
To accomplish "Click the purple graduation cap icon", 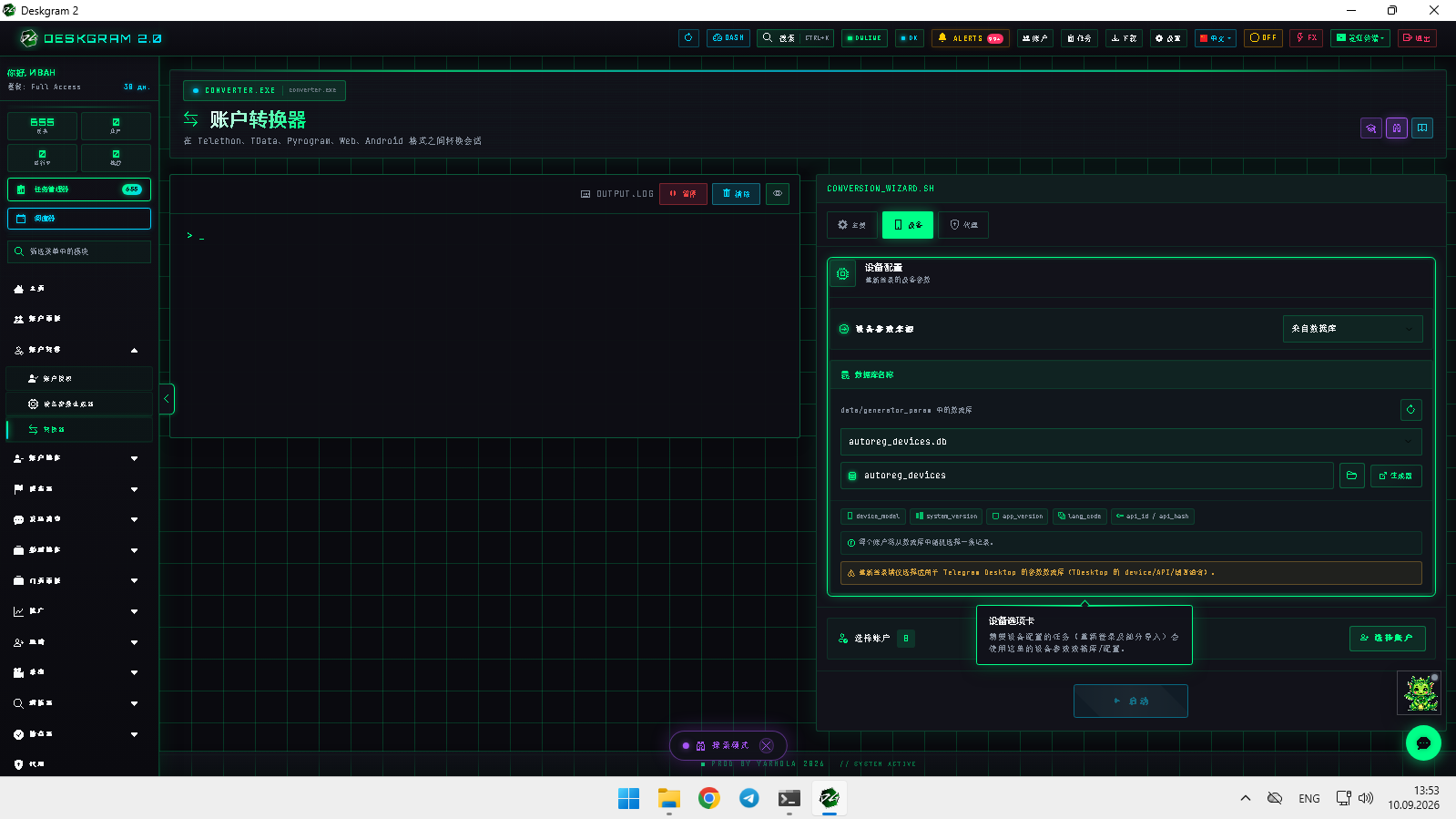I will (1371, 128).
